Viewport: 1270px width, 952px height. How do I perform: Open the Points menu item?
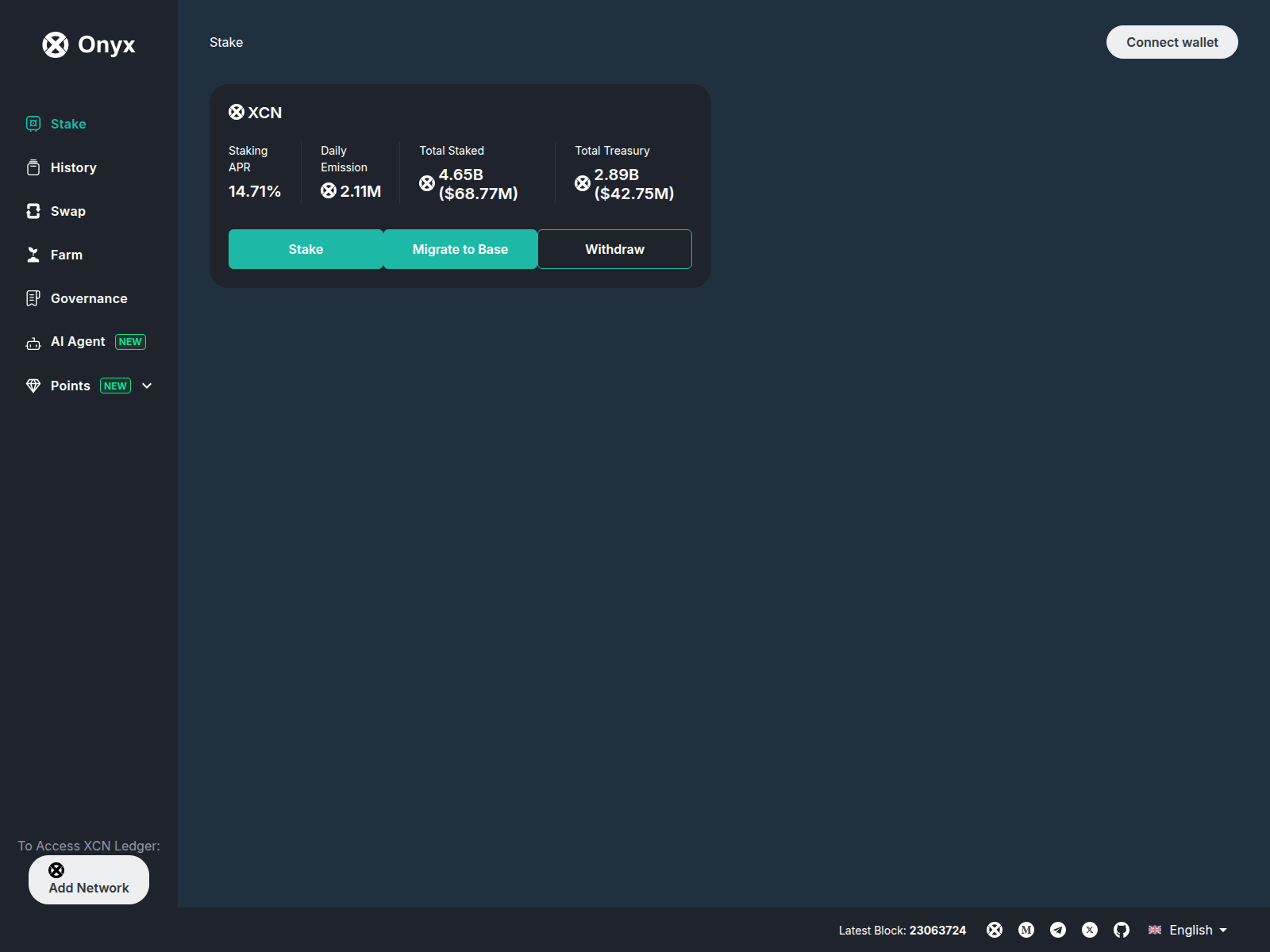pos(71,386)
